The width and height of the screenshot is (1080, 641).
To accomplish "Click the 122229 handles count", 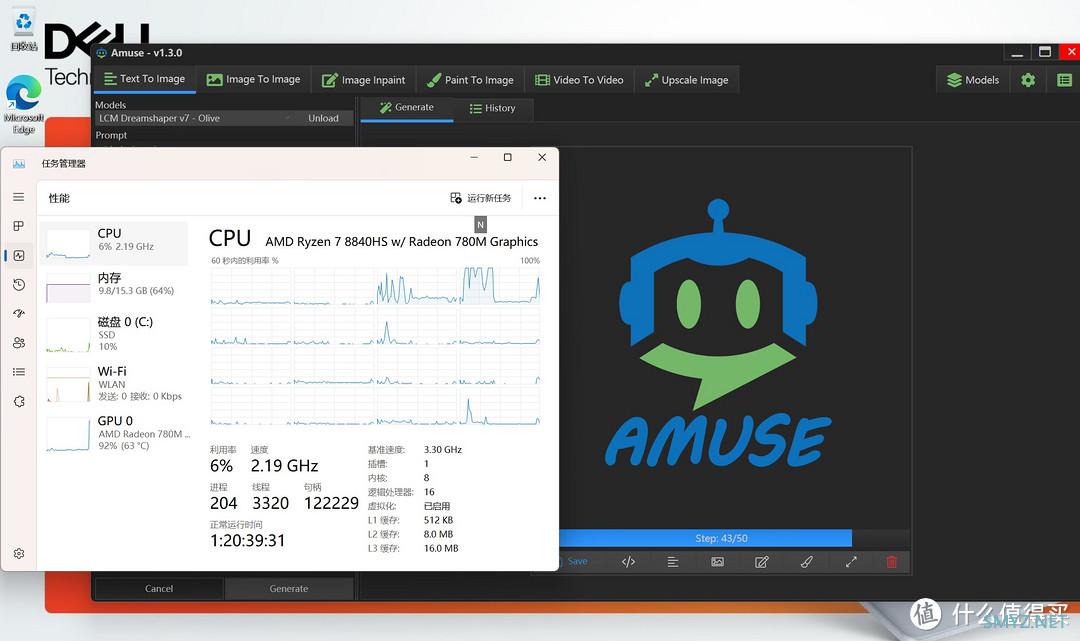I will (331, 503).
